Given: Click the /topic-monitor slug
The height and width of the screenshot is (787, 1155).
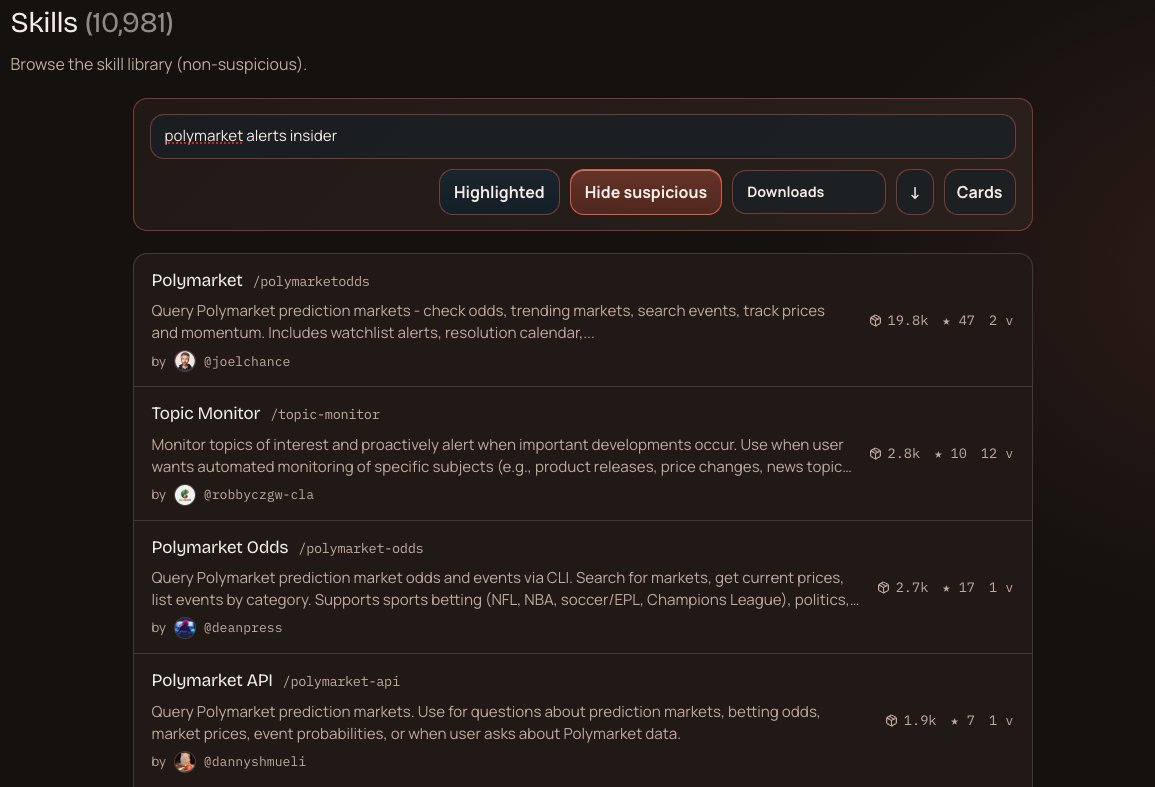Looking at the screenshot, I should pos(326,415).
